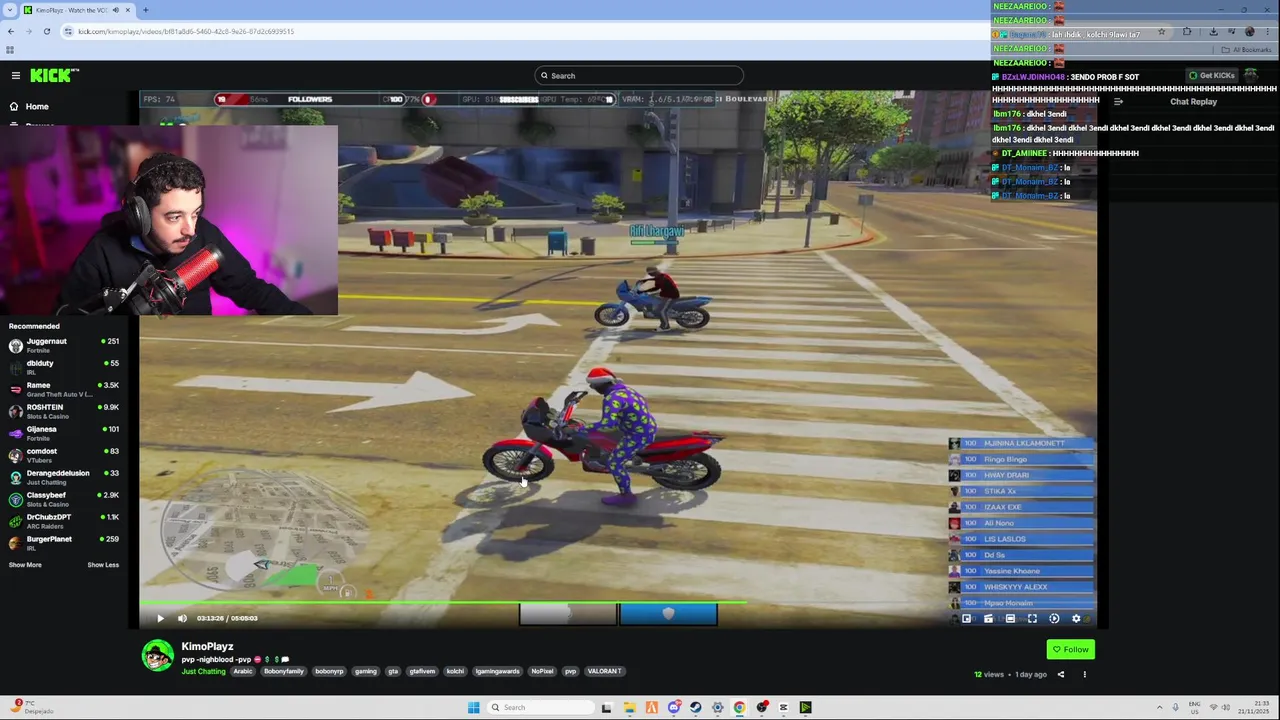Open the Chrome media controls icon
This screenshot has width=1280, height=720.
point(1231,32)
